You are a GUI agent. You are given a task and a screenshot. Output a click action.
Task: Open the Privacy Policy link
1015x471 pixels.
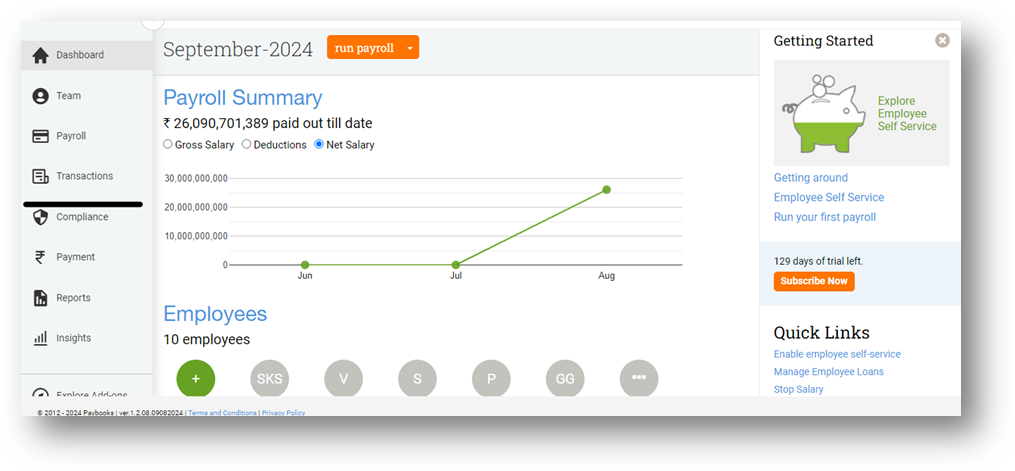(x=284, y=413)
